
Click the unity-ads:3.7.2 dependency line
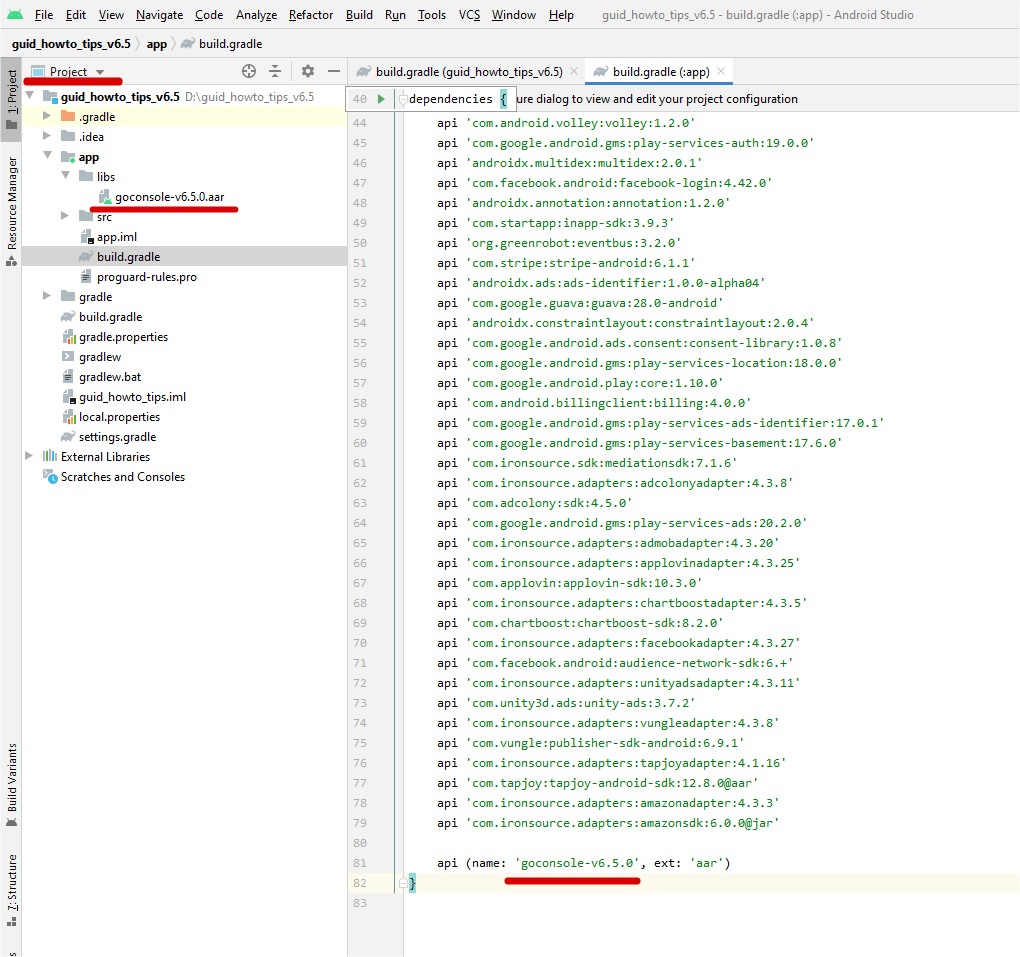(566, 703)
